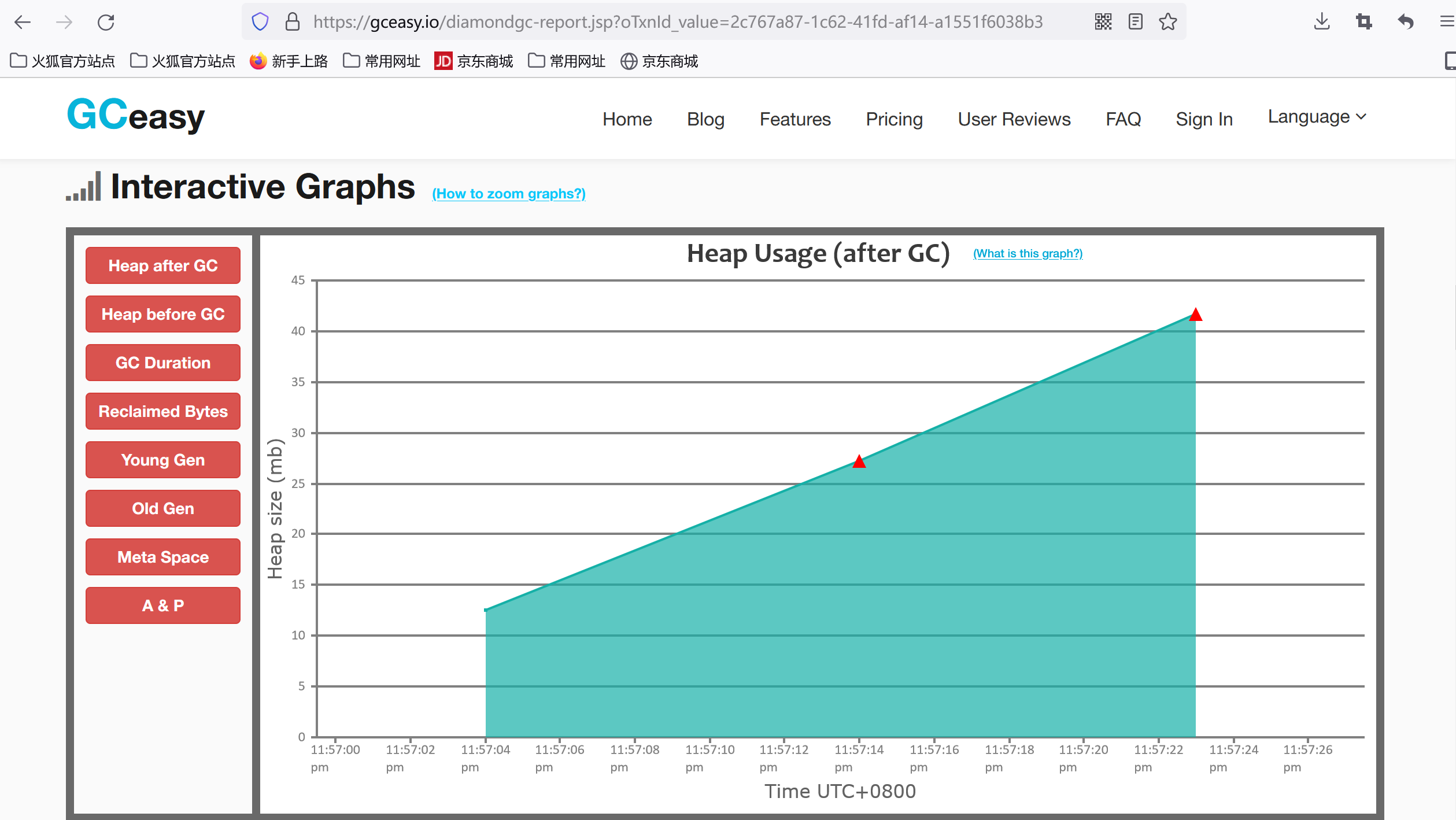Open the 京东商城 bookmark with globe icon
This screenshot has width=1456, height=820.
[x=659, y=61]
